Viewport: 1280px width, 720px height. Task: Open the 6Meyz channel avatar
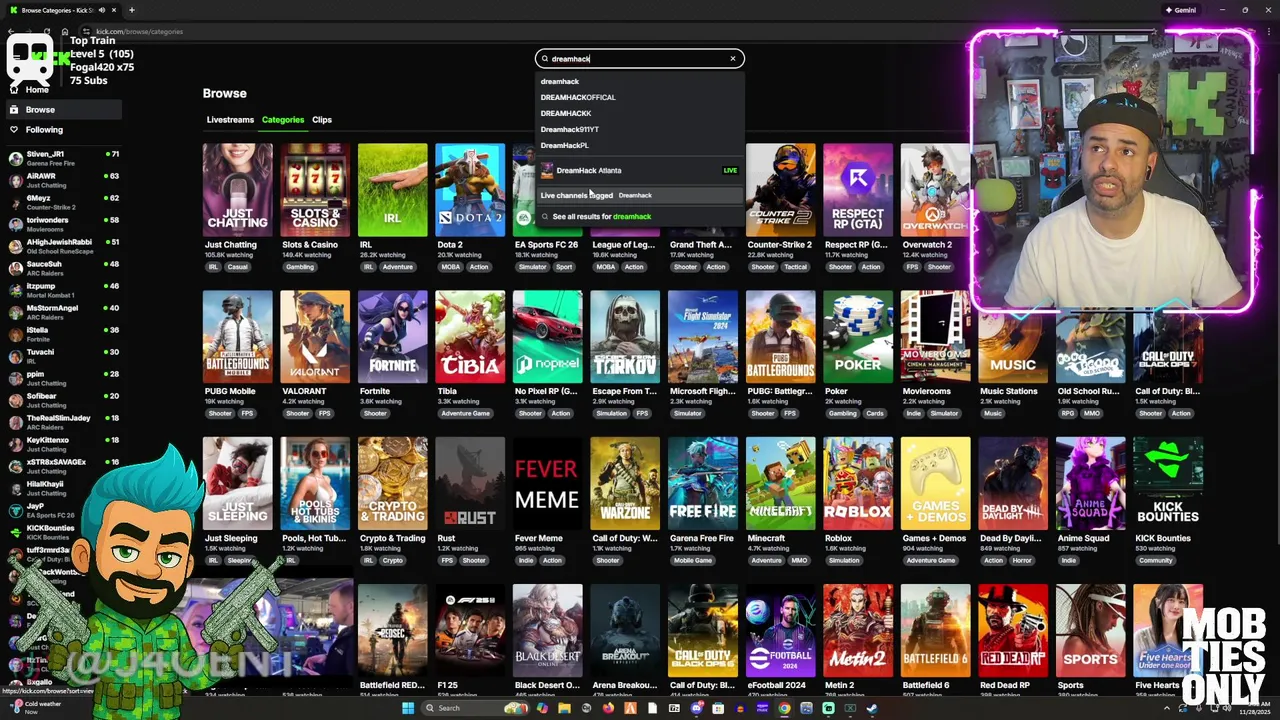[15, 202]
